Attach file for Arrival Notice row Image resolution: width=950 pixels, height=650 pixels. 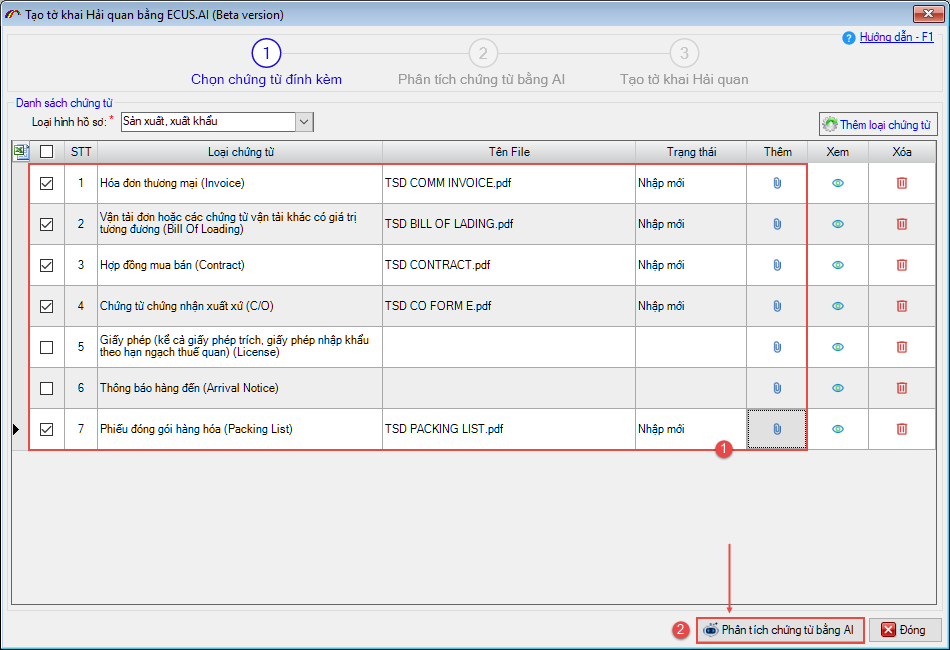777,388
